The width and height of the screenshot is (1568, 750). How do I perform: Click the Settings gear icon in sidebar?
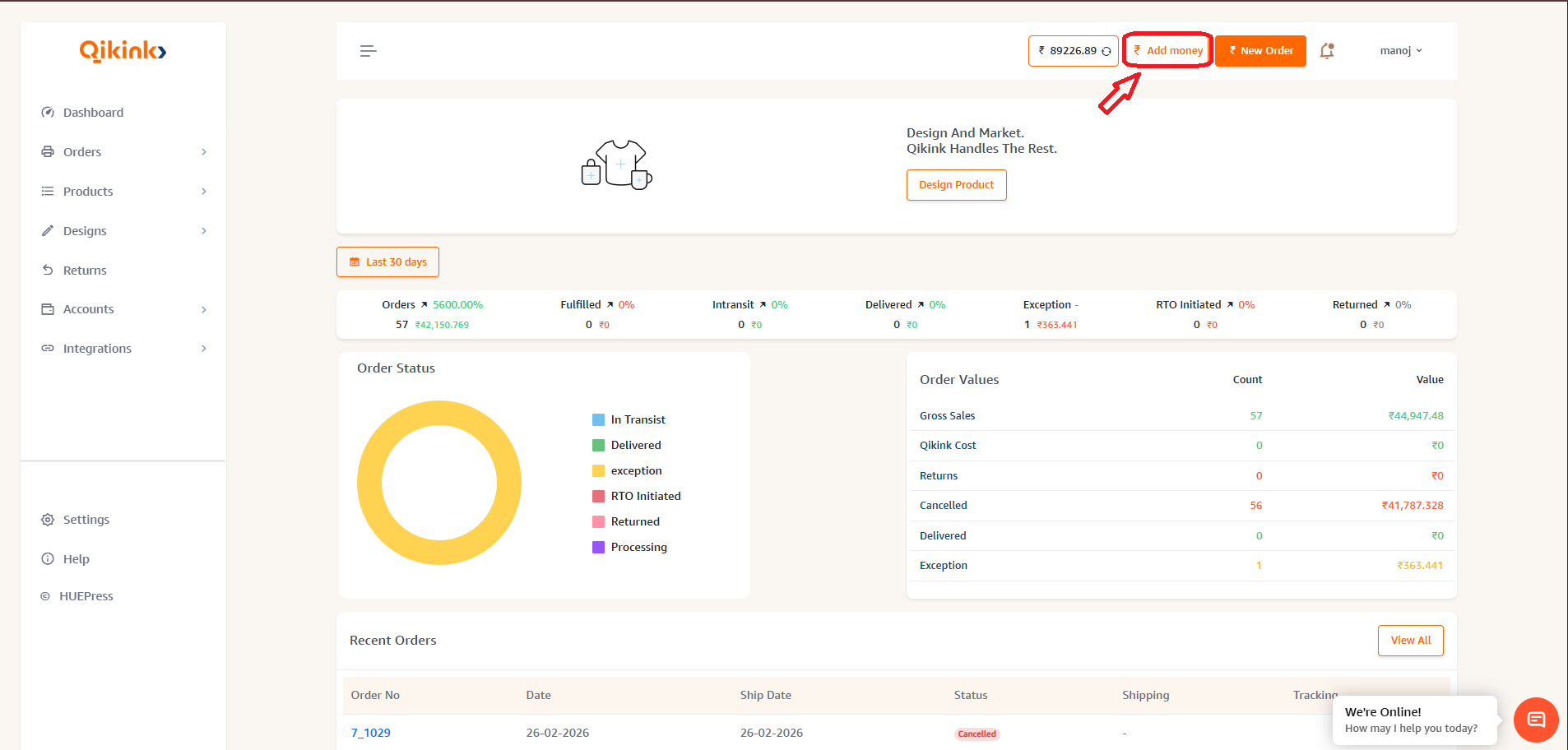click(x=48, y=520)
